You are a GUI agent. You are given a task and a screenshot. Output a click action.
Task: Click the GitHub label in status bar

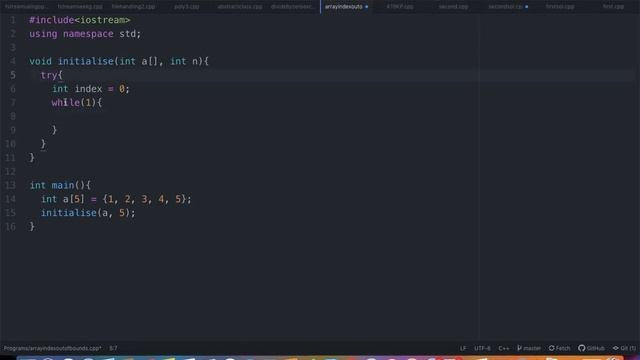[x=596, y=348]
